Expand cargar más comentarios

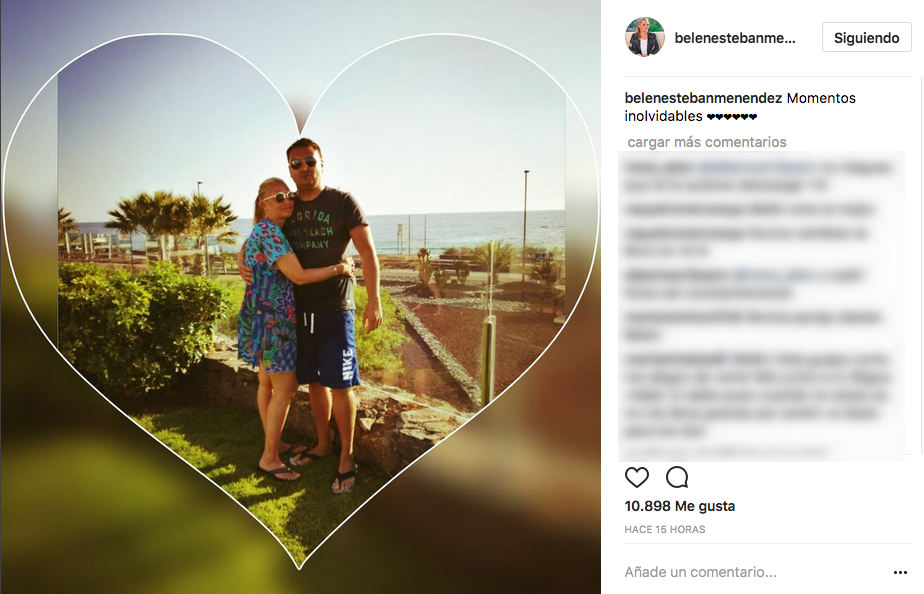pos(707,142)
